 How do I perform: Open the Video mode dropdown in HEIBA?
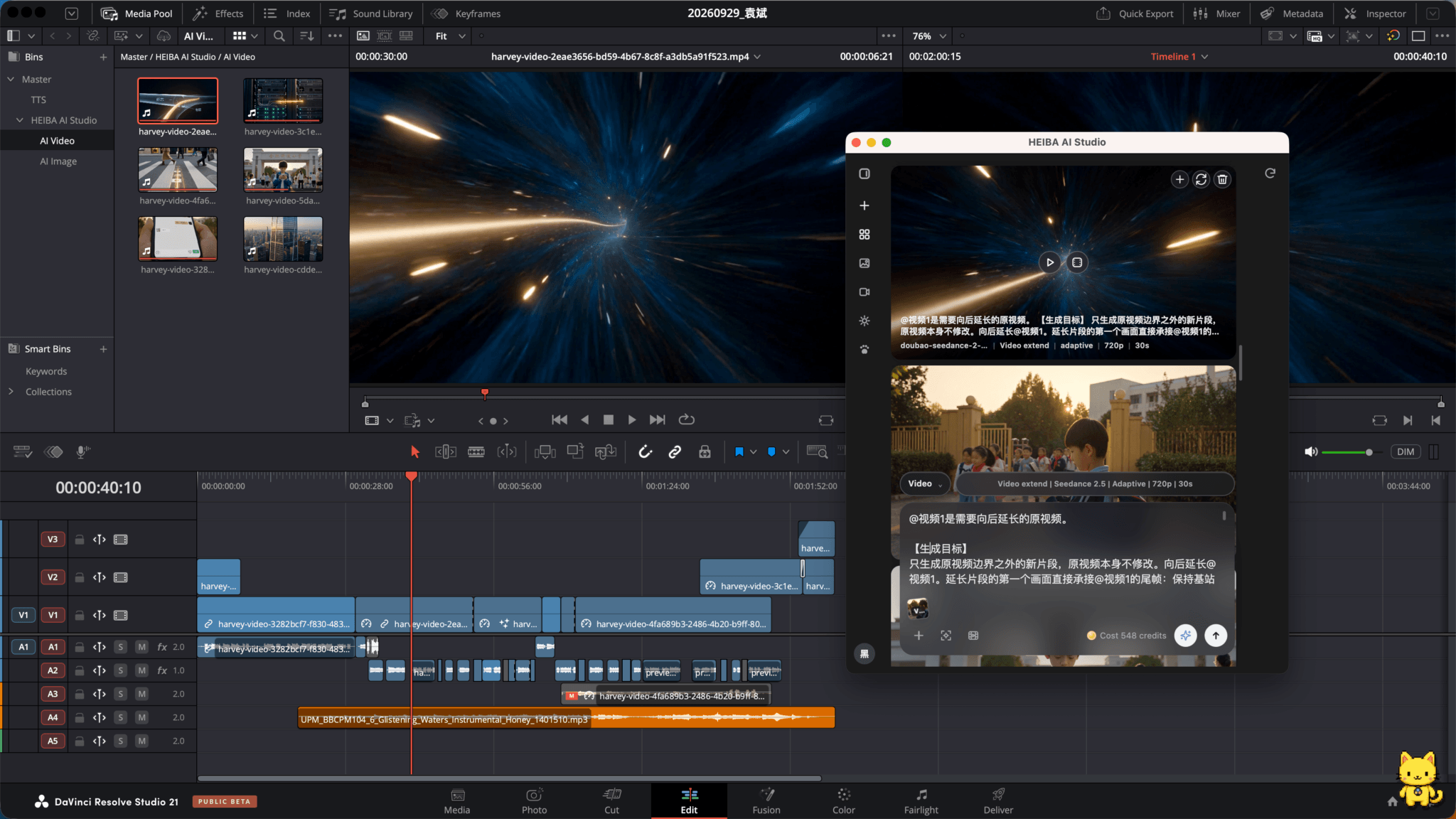[x=925, y=483]
